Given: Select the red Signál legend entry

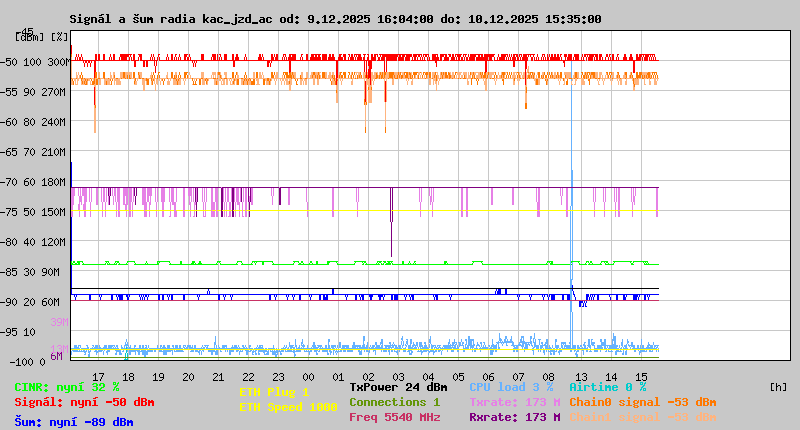Looking at the screenshot, I should pos(84,402).
